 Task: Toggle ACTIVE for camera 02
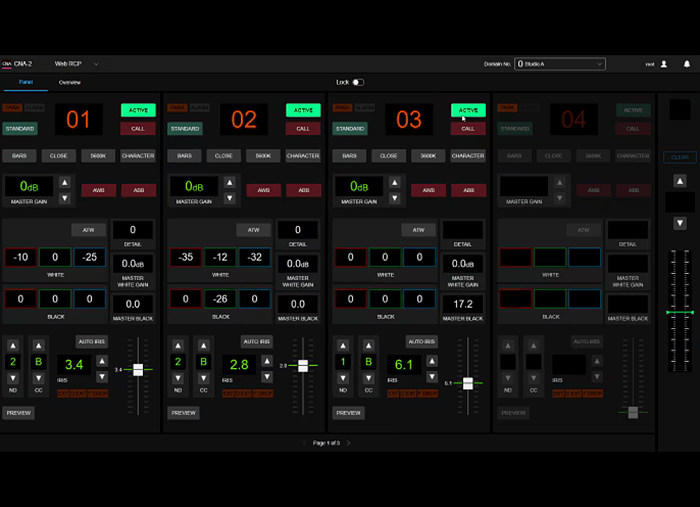[x=303, y=110]
